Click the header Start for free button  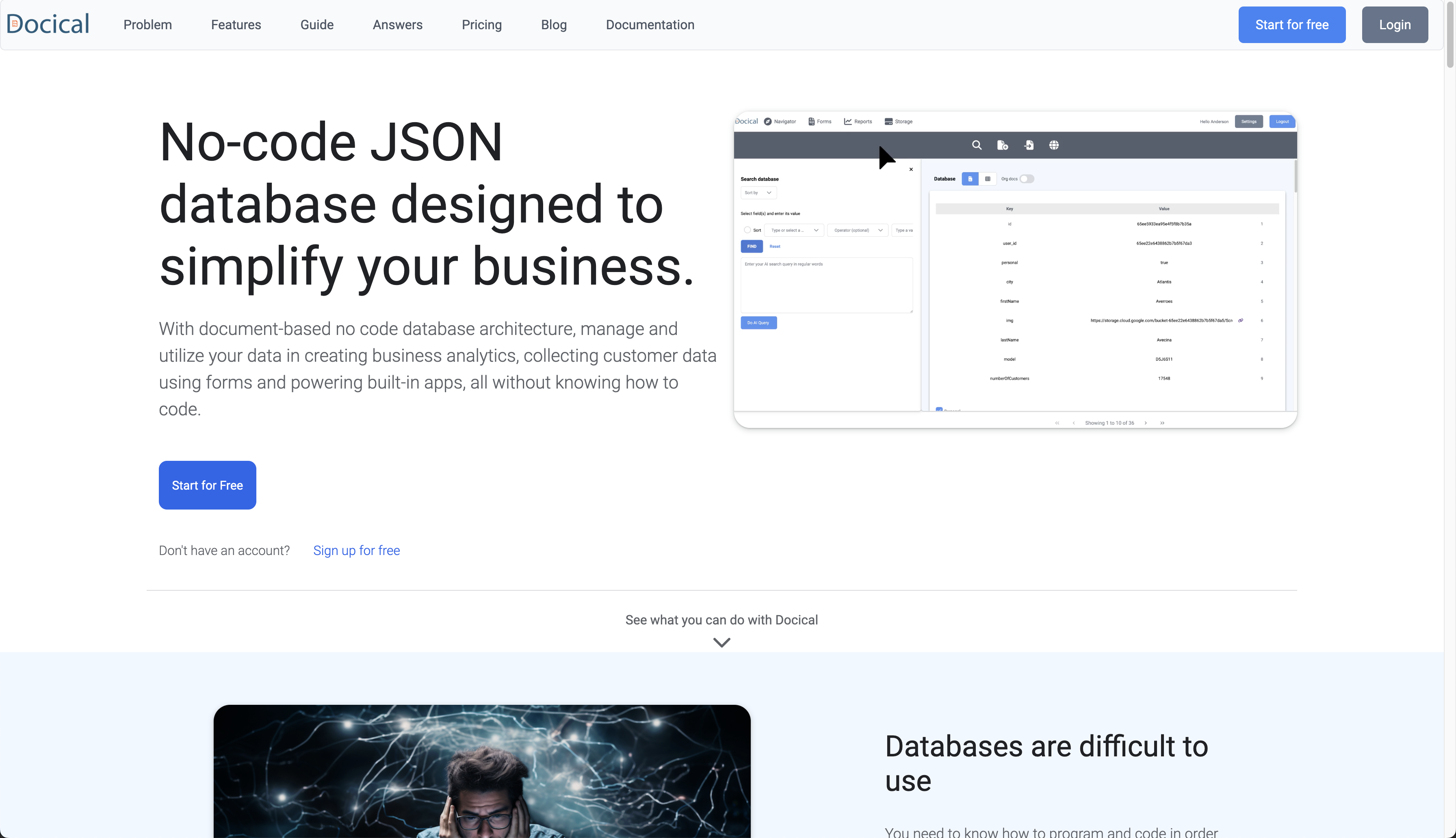(1292, 25)
